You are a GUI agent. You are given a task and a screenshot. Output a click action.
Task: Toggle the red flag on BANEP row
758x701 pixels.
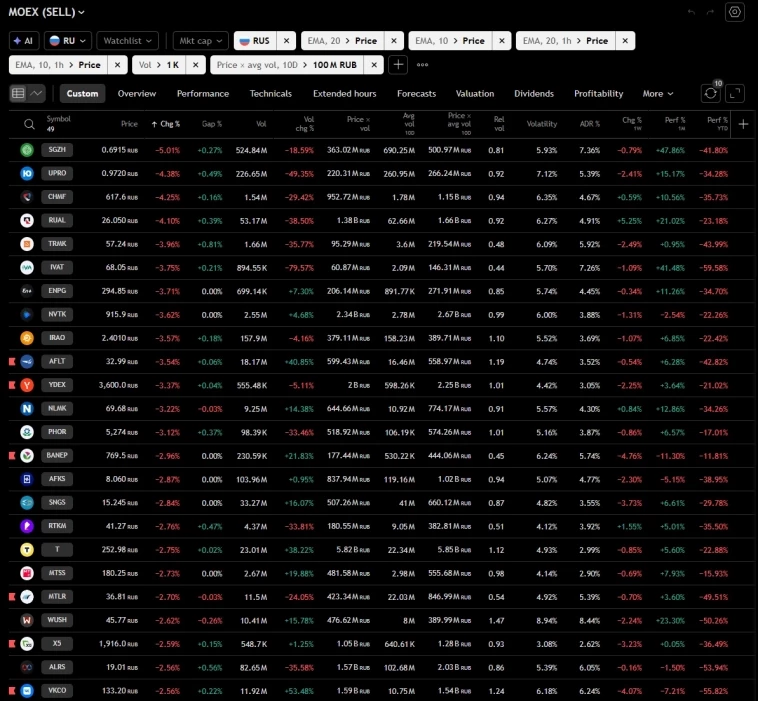13,455
